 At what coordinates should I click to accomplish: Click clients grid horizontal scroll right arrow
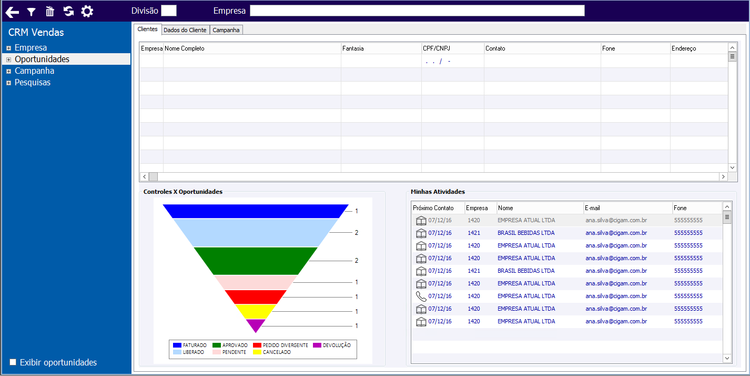(x=723, y=177)
